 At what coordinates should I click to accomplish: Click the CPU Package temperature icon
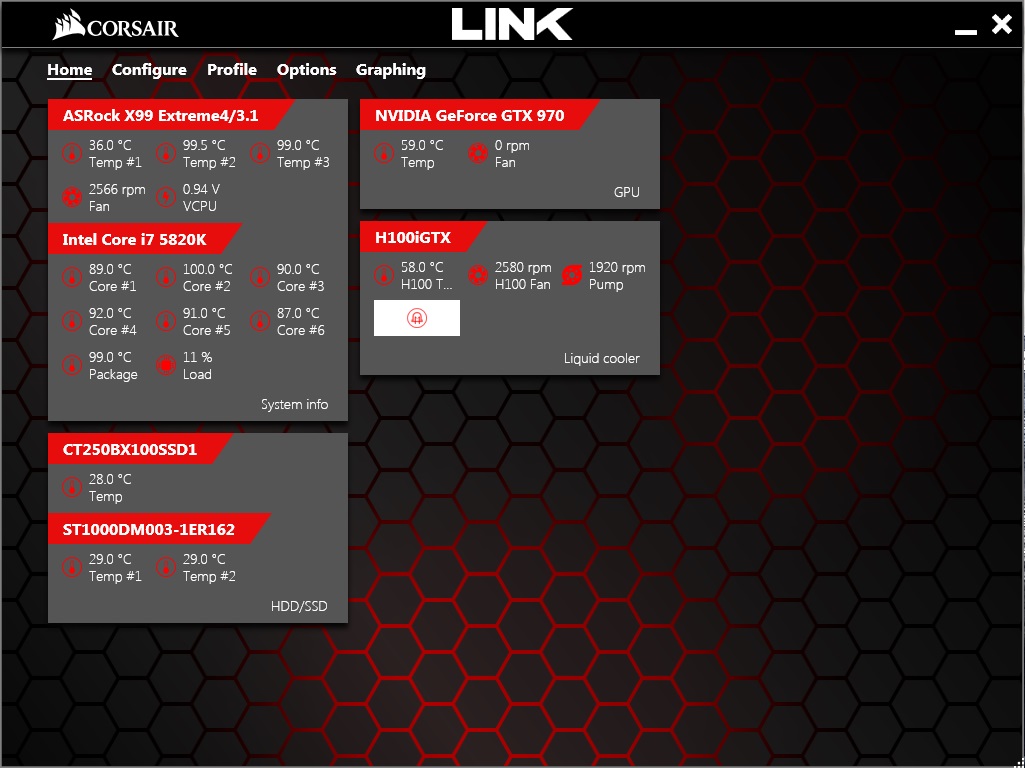[72, 365]
